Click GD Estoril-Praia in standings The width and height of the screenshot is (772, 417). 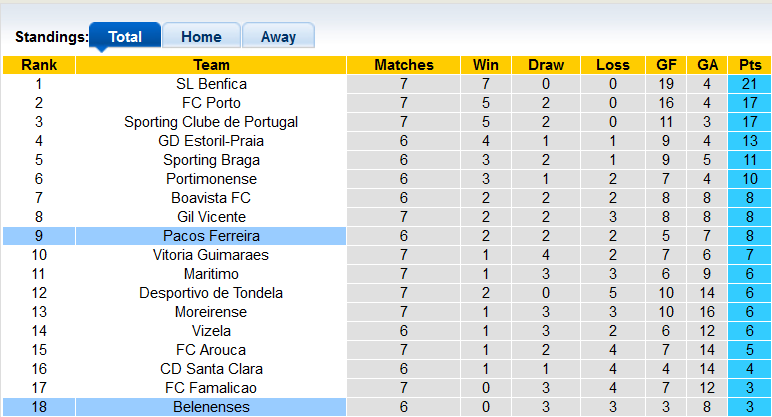tap(211, 141)
